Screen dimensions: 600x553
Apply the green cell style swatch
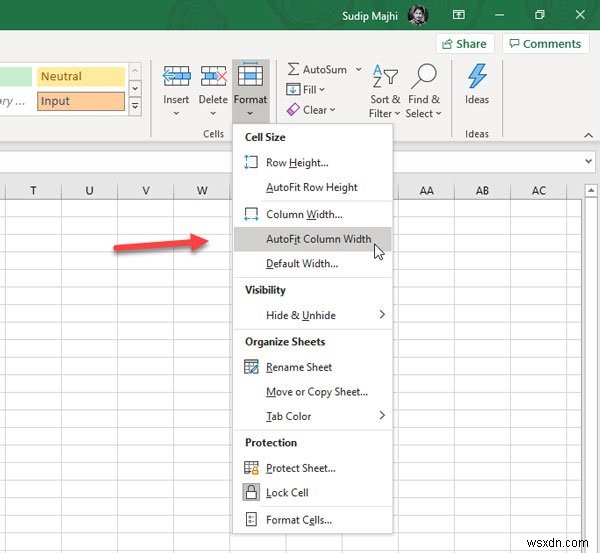[16, 76]
